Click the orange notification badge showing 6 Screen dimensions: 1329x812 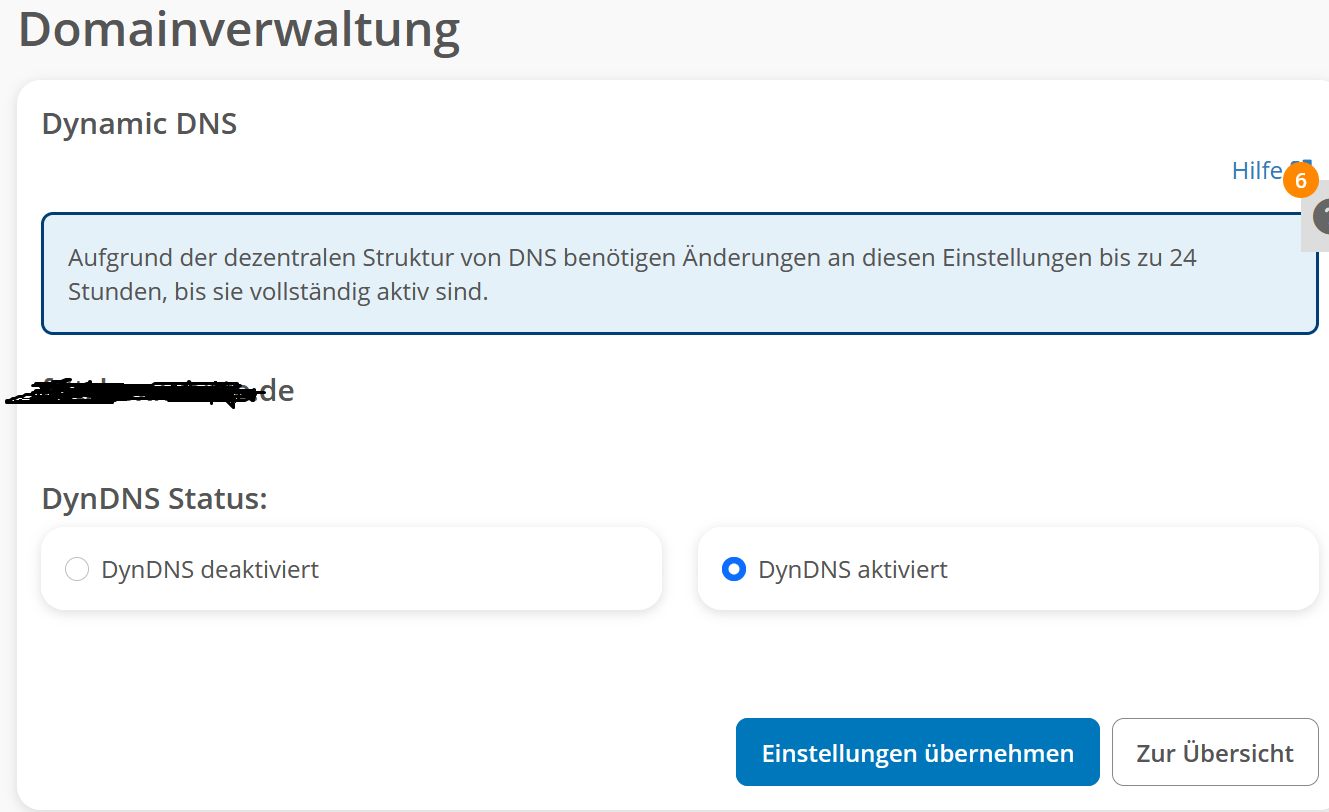(1301, 181)
